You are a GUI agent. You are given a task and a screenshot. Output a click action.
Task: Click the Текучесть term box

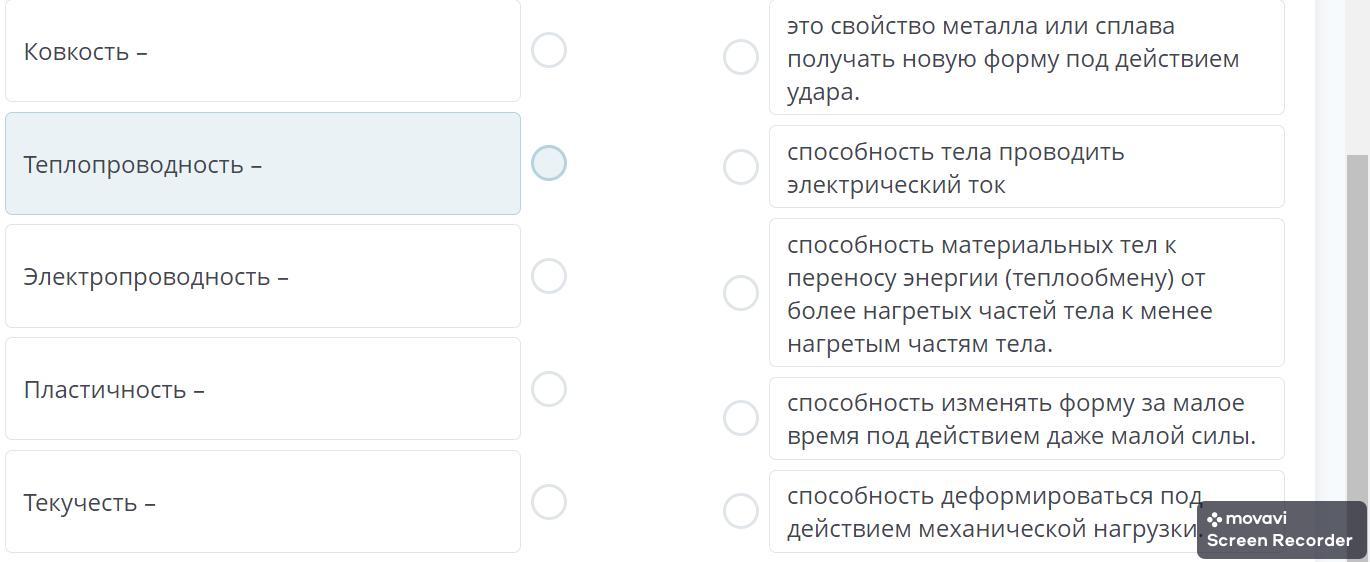click(x=263, y=502)
